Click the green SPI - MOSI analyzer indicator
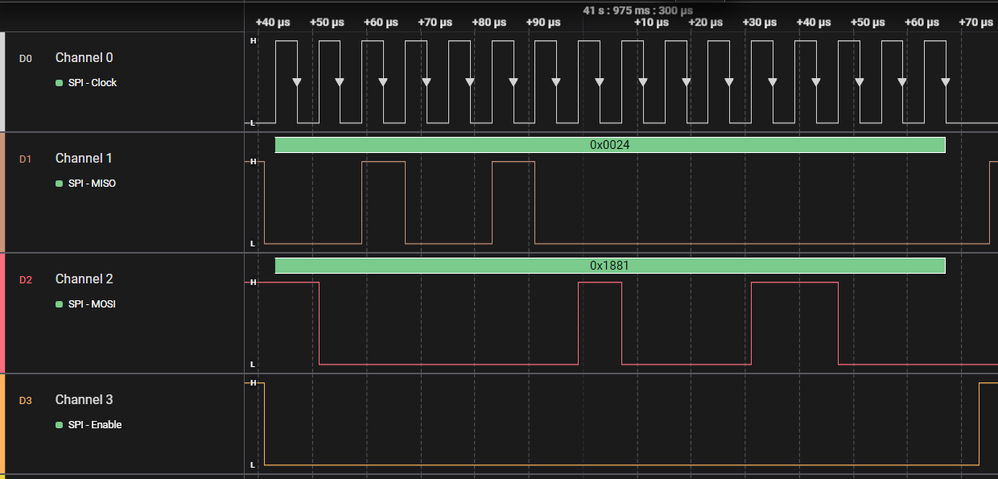The image size is (998, 479). click(x=59, y=304)
